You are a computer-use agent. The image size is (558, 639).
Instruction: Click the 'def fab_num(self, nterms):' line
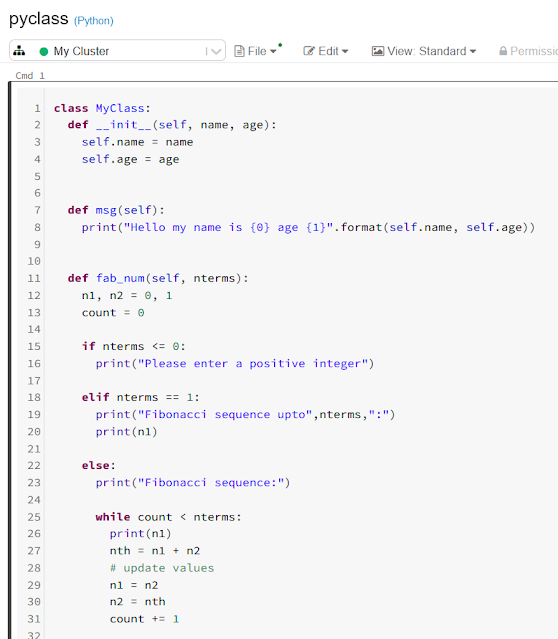pos(158,278)
